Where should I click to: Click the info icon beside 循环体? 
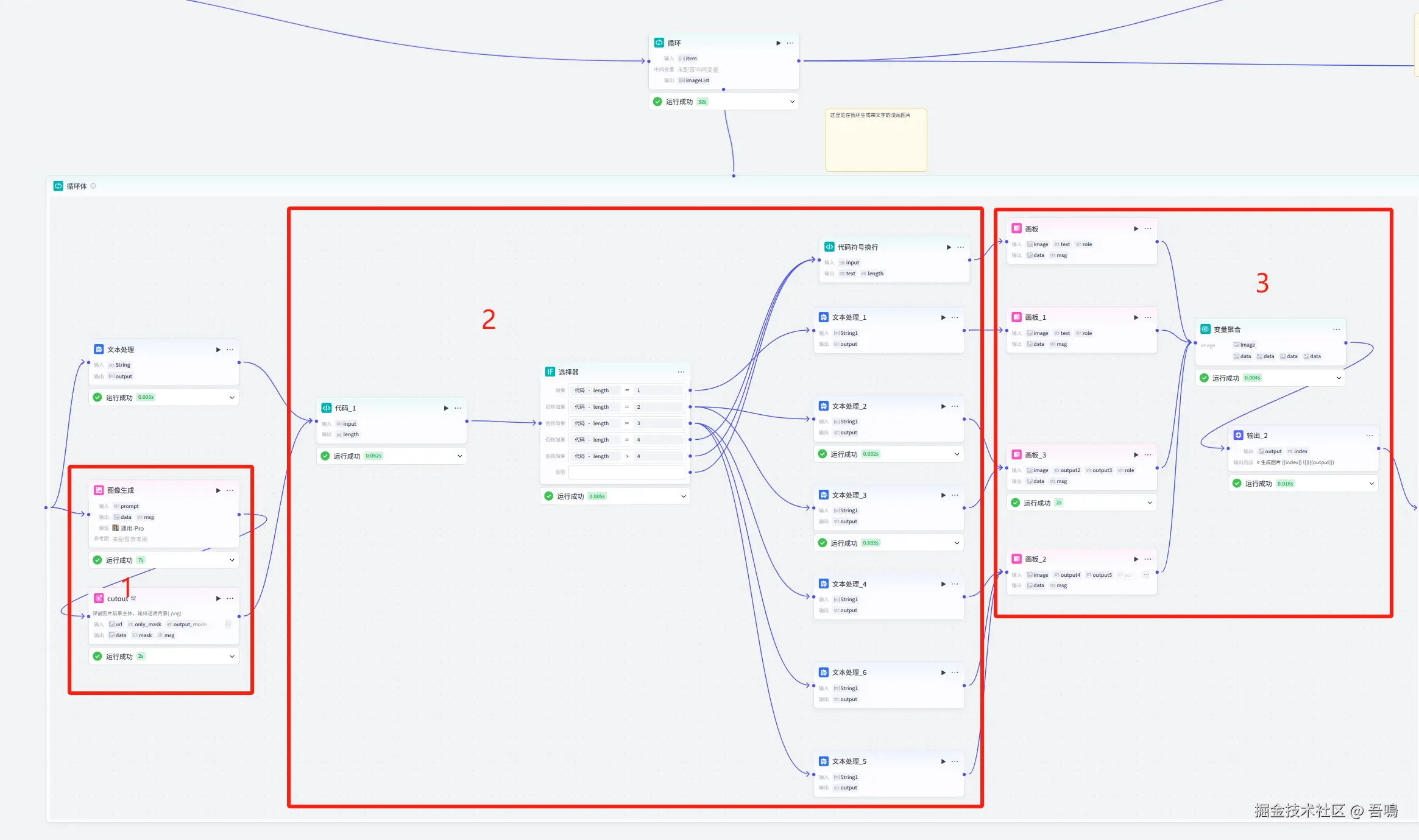(93, 186)
